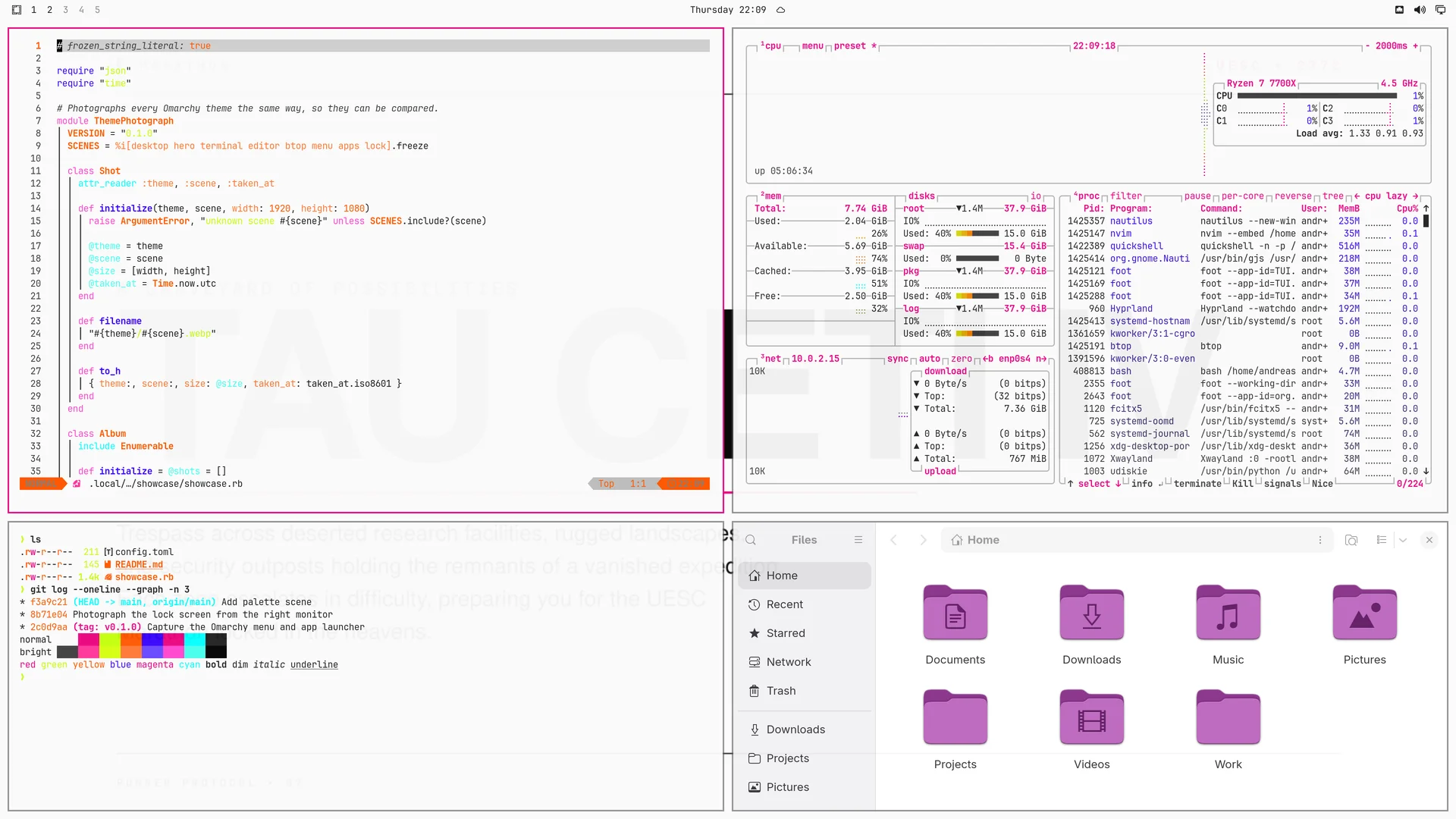This screenshot has width=1456, height=819.
Task: Open the Files main hamburger menu
Action: [x=858, y=540]
